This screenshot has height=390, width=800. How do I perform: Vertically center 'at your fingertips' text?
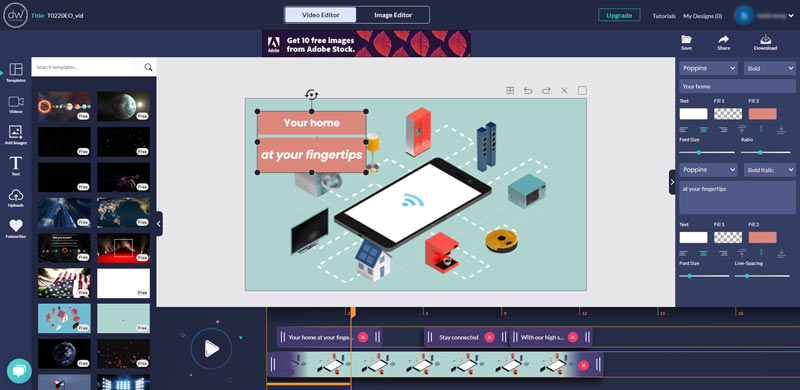click(x=762, y=253)
